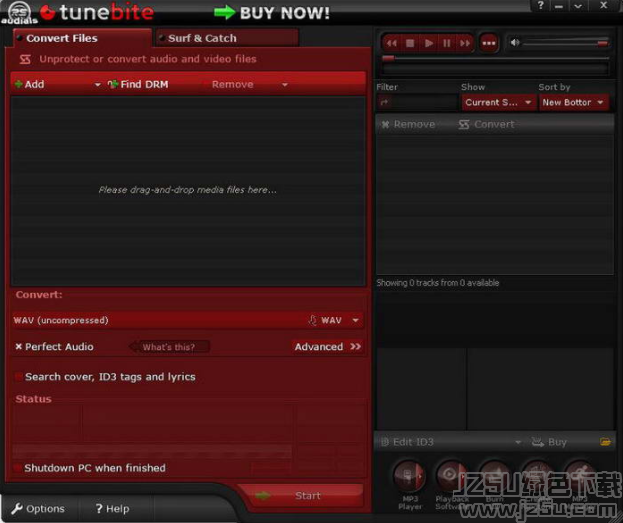Viewport: 623px width, 523px height.
Task: Click the playback position progress bar
Action: [495, 58]
